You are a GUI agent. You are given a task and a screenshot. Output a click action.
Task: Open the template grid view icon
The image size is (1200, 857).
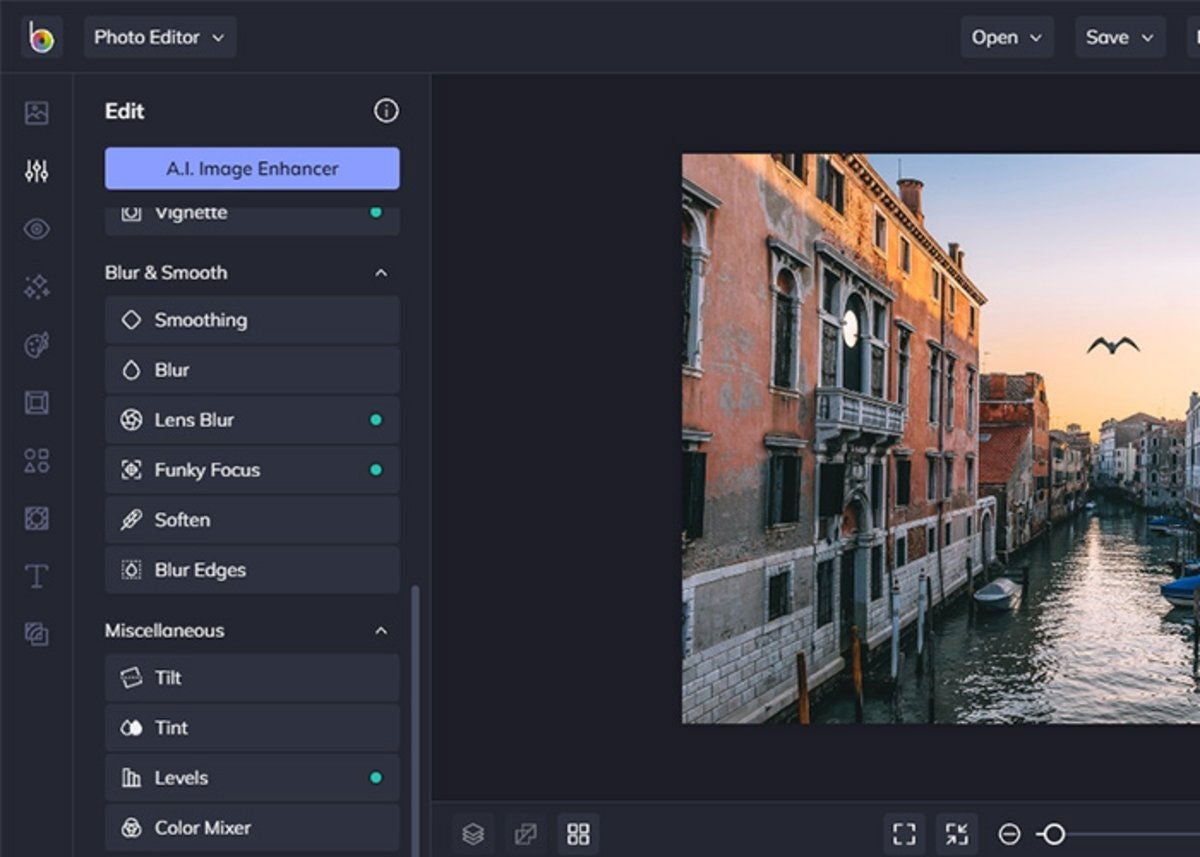[x=577, y=833]
